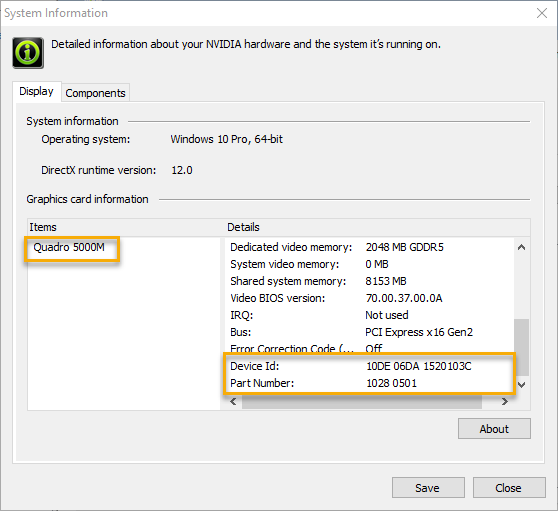This screenshot has width=558, height=511.
Task: Click the details list scroll-down arrow
Action: coord(521,384)
